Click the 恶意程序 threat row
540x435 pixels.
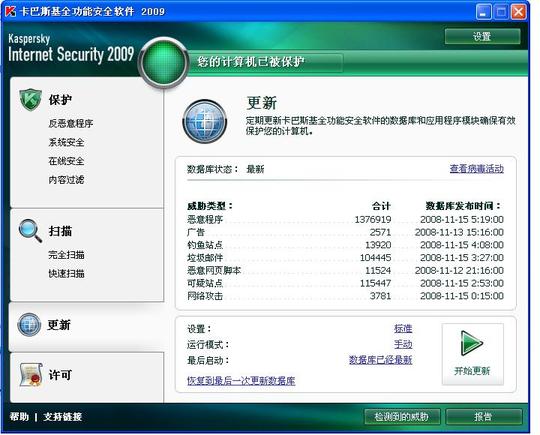pos(345,219)
